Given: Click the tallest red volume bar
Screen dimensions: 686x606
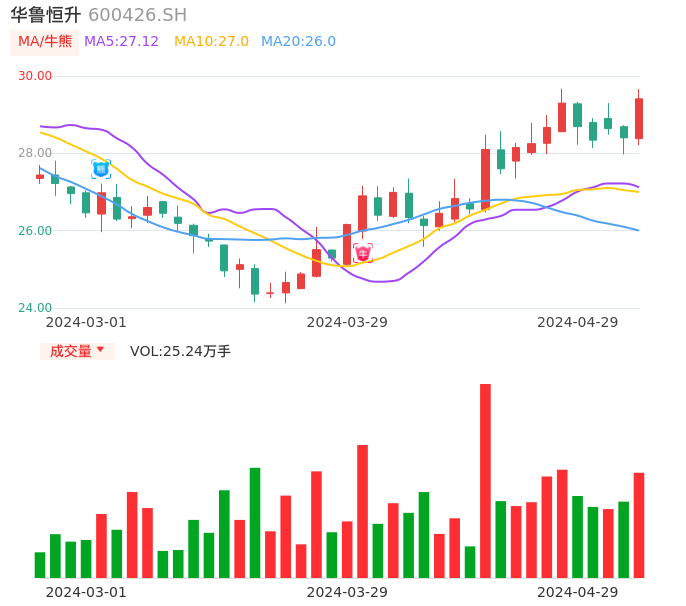Looking at the screenshot, I should point(485,480).
